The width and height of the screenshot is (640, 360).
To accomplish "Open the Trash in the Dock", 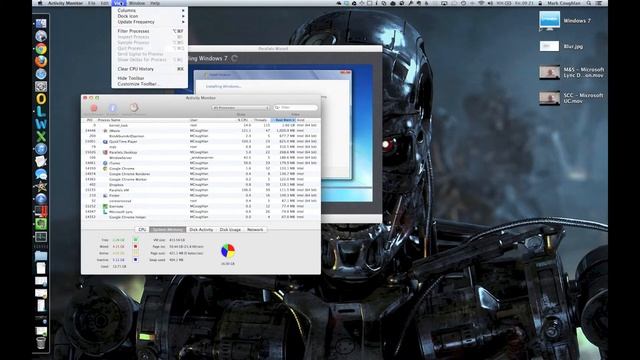I will pos(41,342).
